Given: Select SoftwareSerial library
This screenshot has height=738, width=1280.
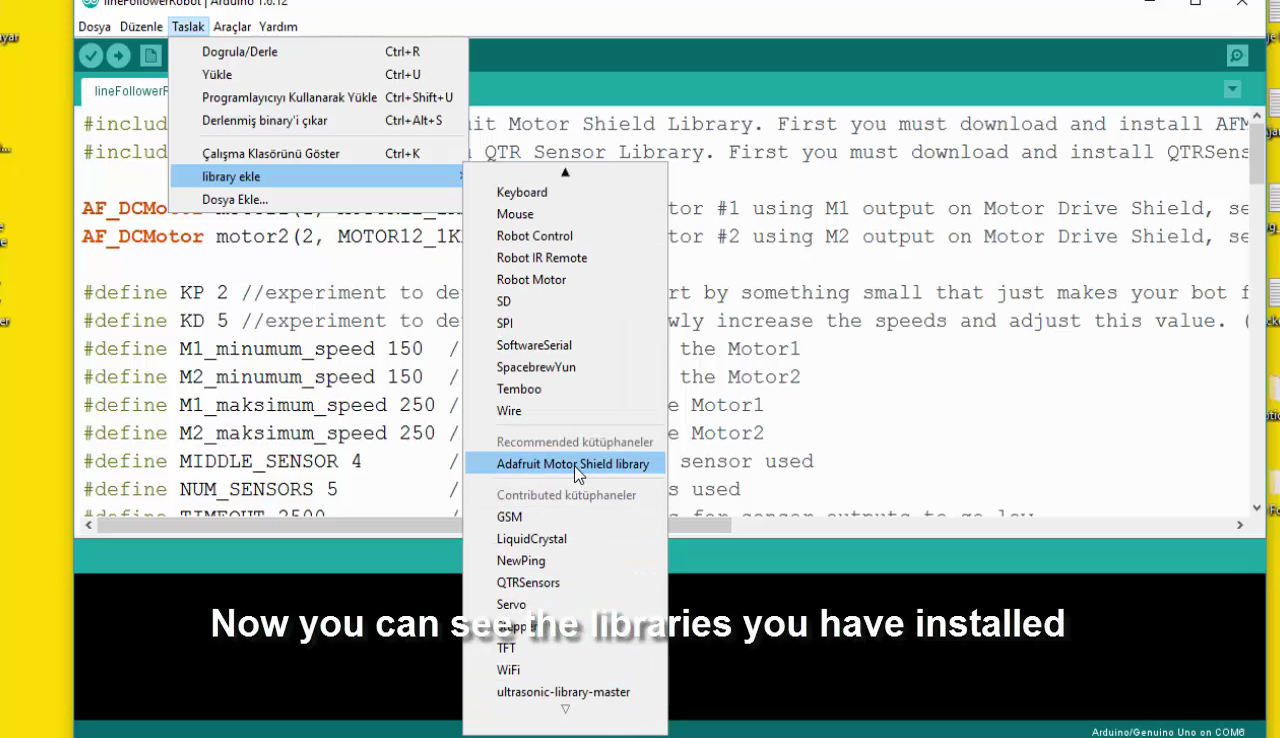Looking at the screenshot, I should (x=565, y=346).
